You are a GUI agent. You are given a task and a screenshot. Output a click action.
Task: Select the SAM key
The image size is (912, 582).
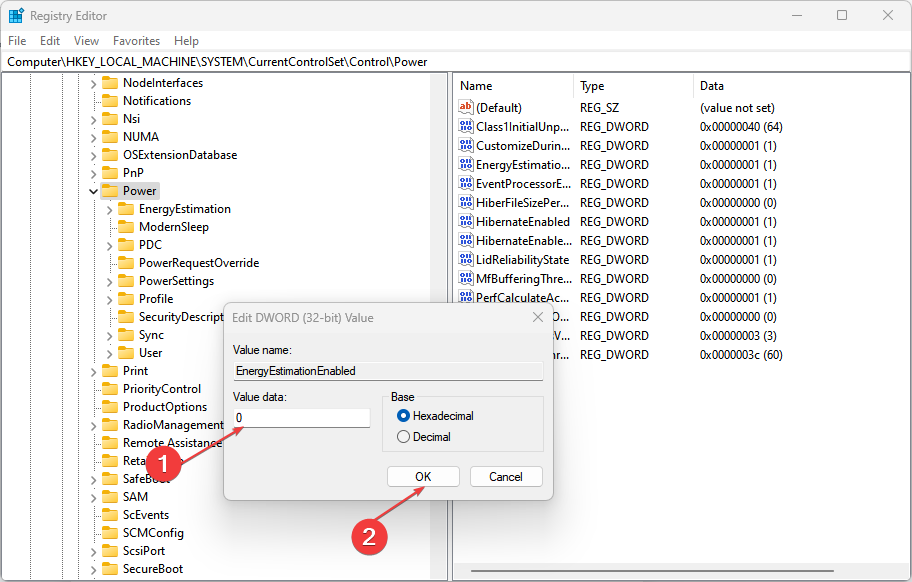pos(135,497)
